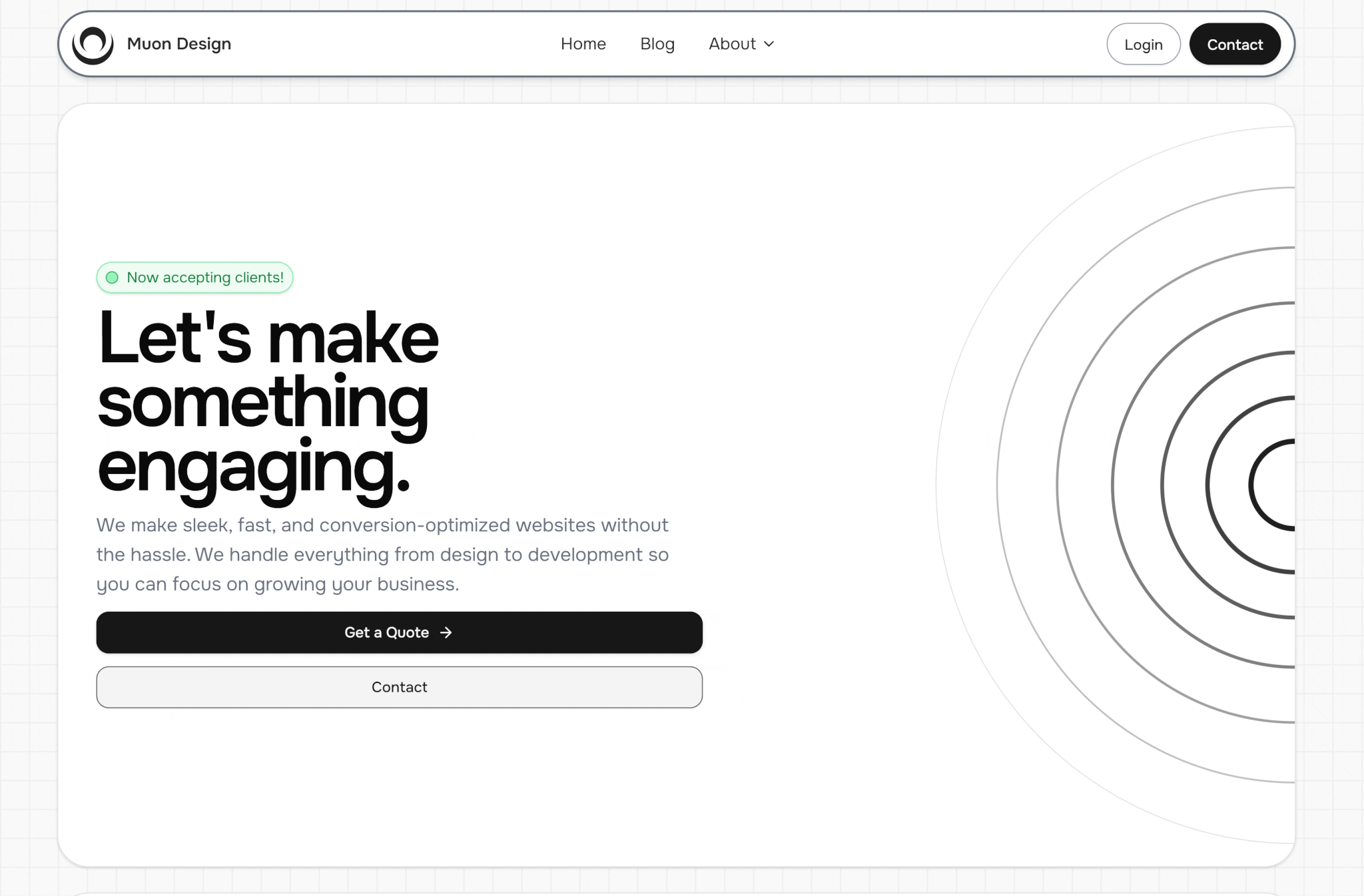The height and width of the screenshot is (896, 1364).
Task: Open the Blog nav link
Action: click(x=657, y=44)
